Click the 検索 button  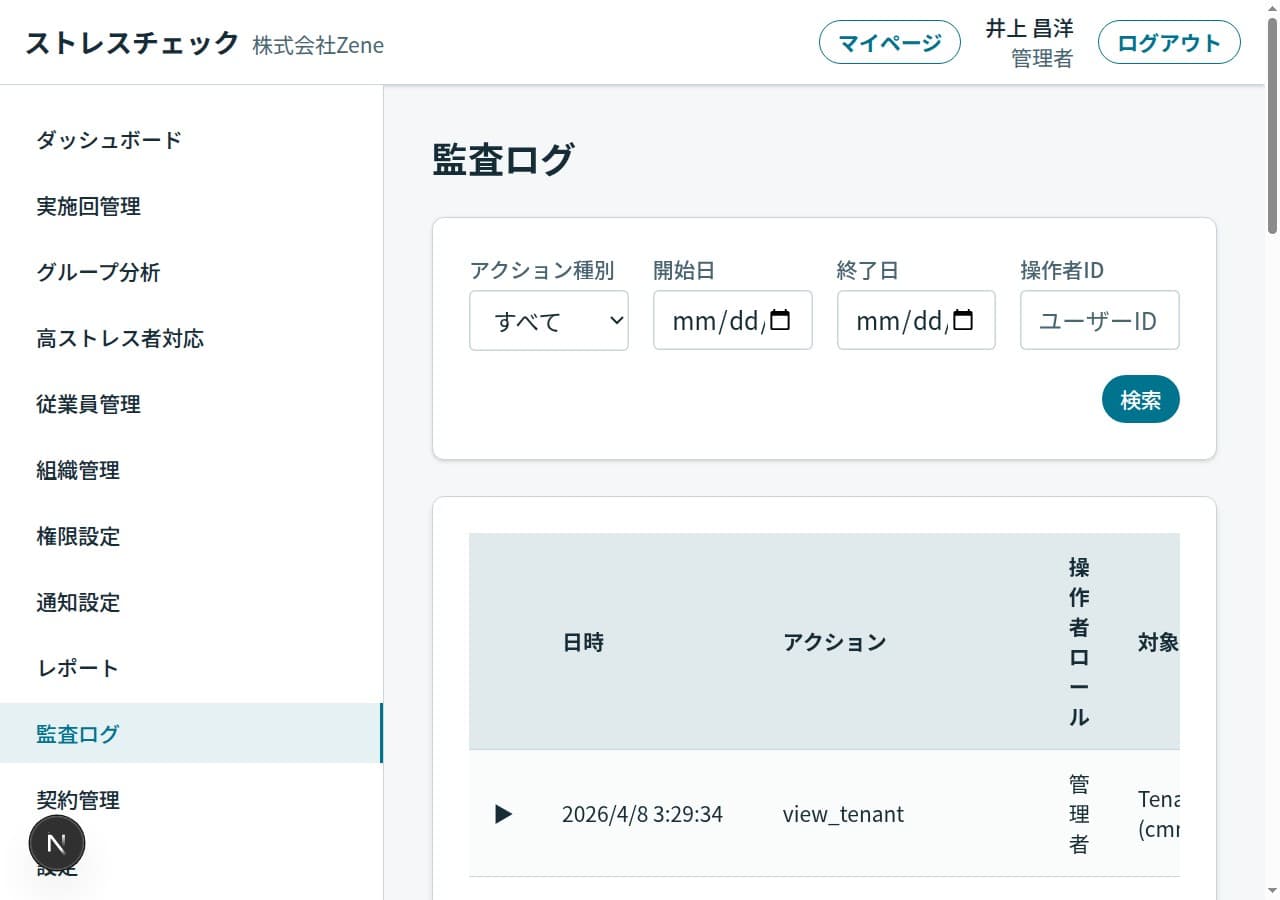(1140, 399)
